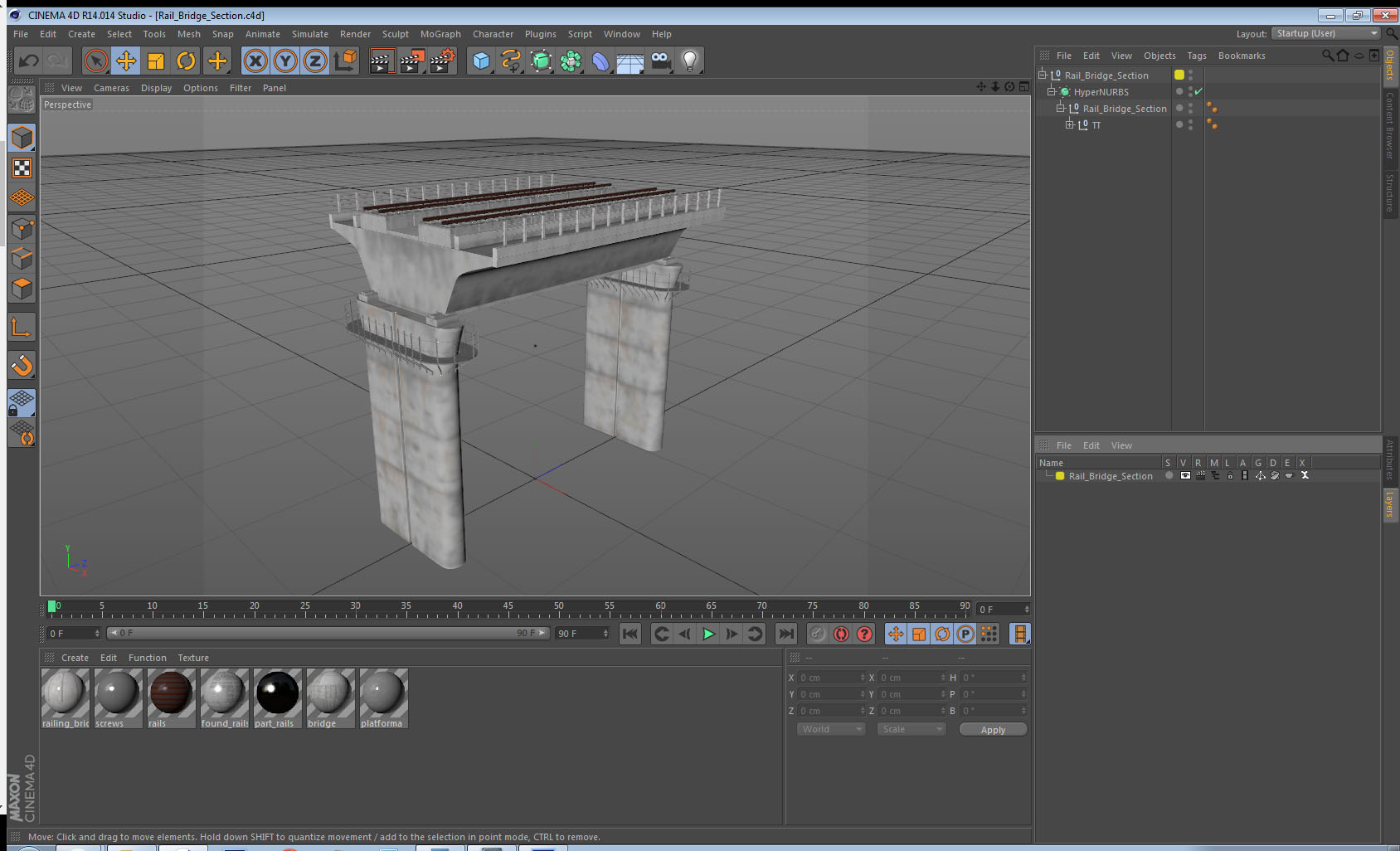
Task: Enable autokeying record button
Action: (x=841, y=634)
